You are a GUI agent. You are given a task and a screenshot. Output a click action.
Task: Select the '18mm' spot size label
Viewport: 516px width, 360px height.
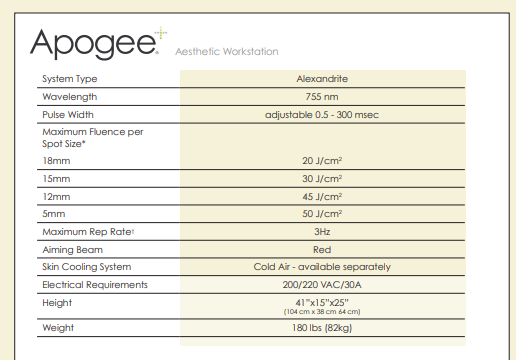56,161
